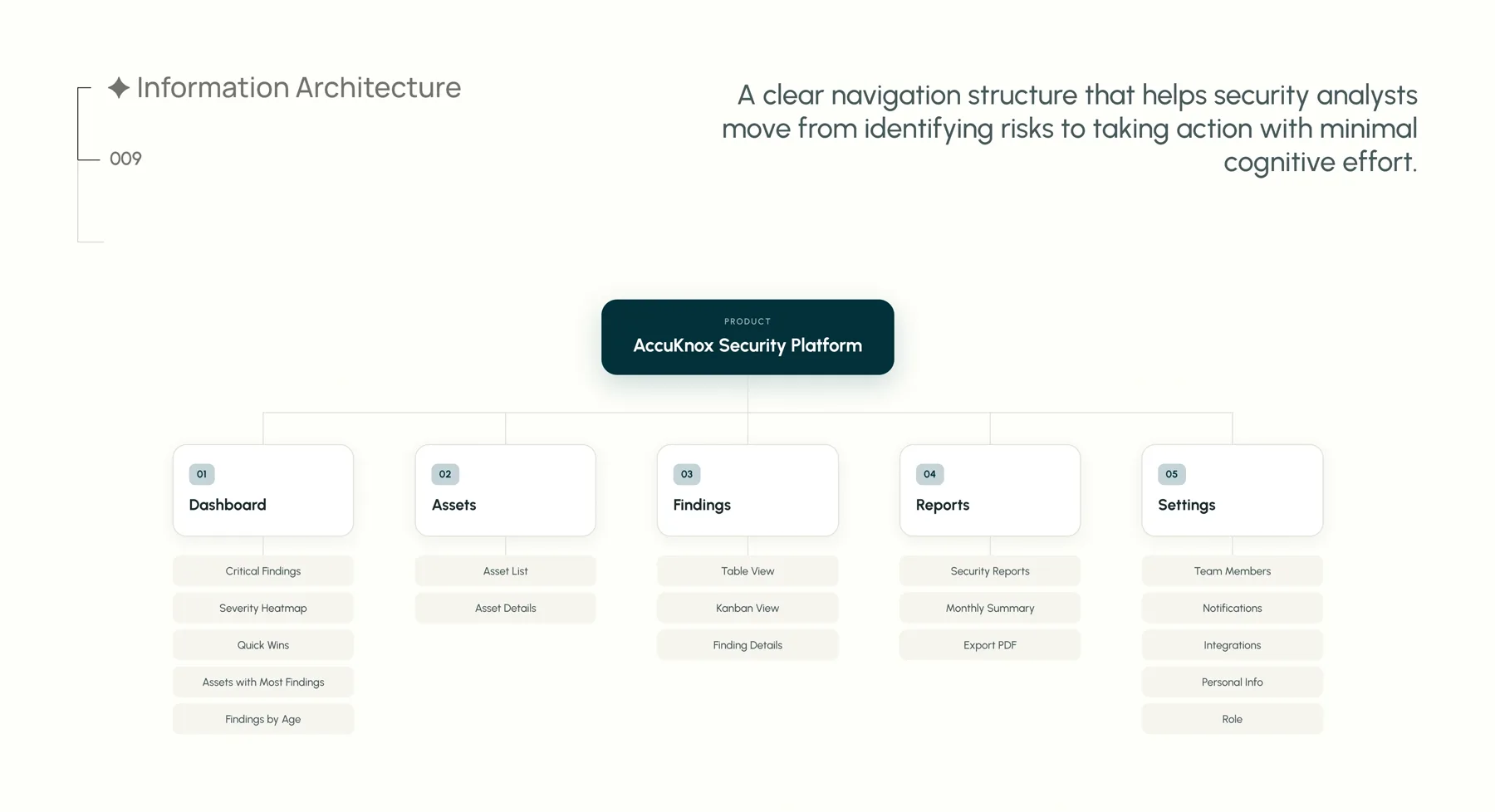Click the 03 badge on Findings card
The image size is (1495, 812).
(687, 474)
